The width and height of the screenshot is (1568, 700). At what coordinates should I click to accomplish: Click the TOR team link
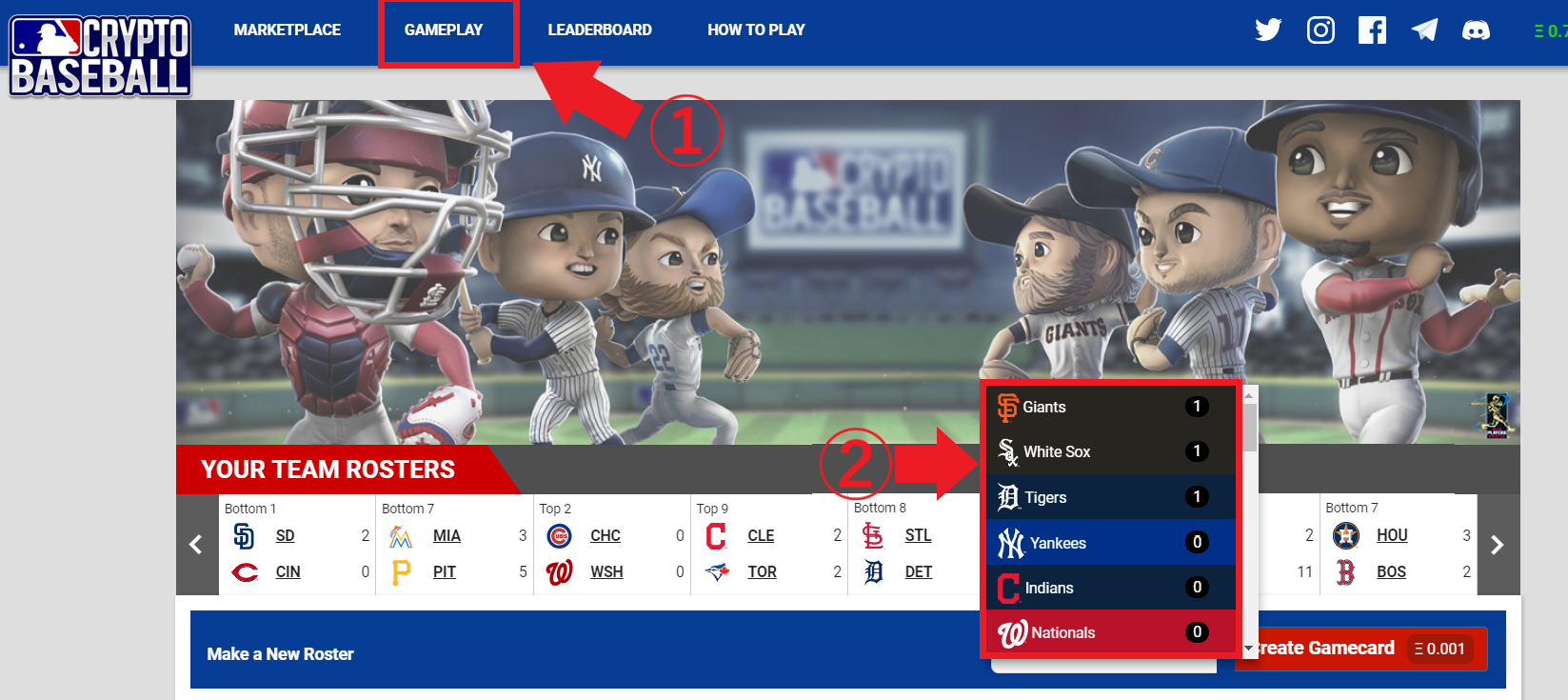click(762, 571)
